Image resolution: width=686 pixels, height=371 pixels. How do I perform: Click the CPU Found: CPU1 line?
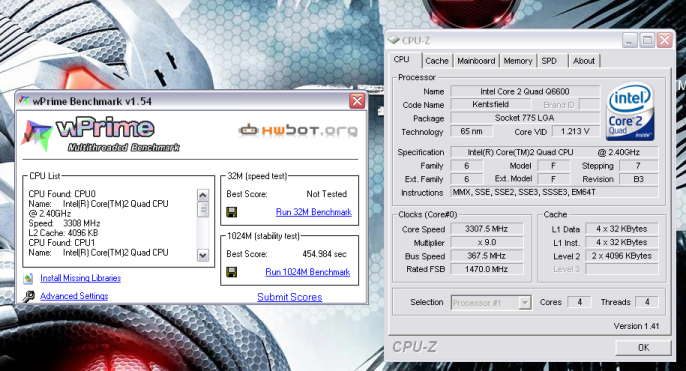click(62, 242)
